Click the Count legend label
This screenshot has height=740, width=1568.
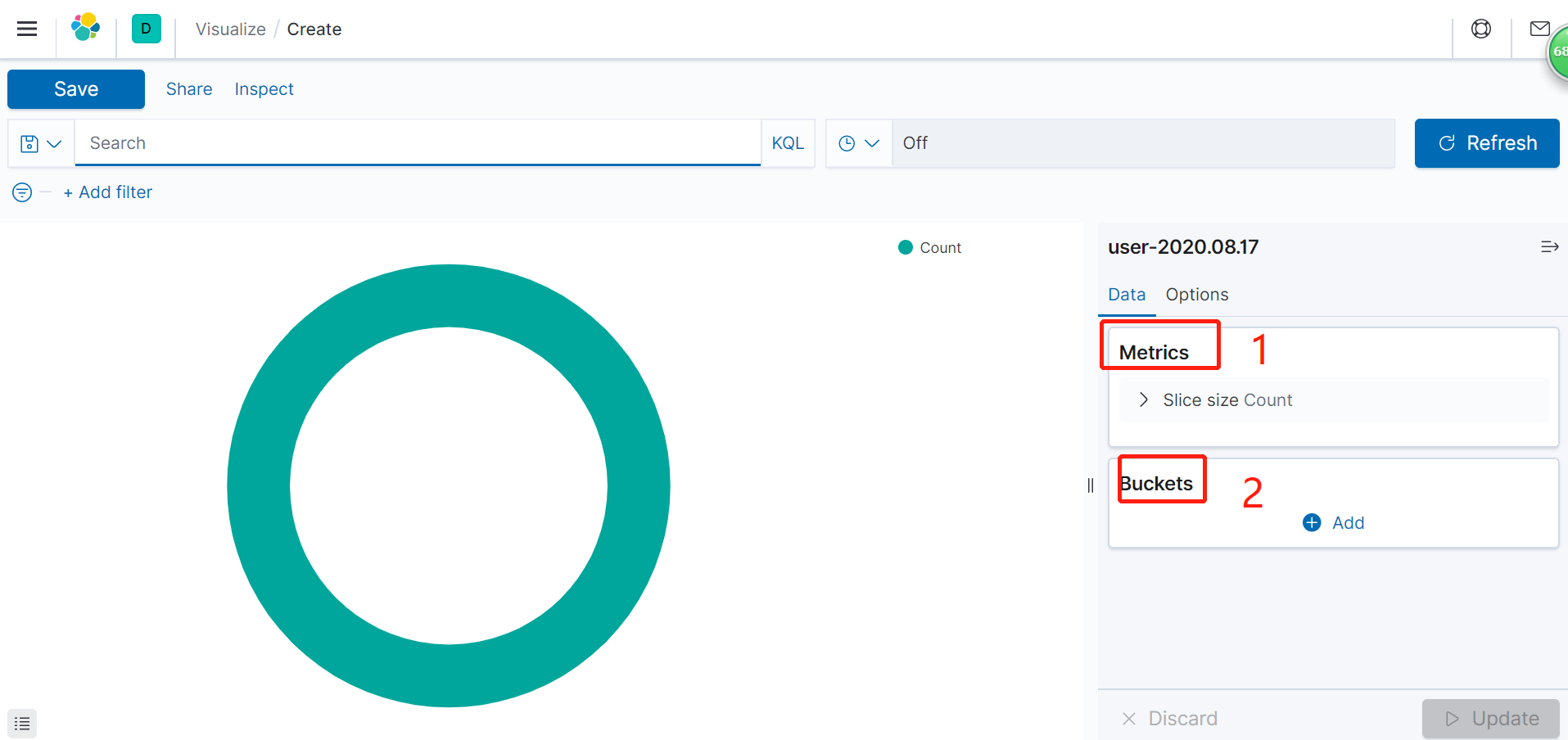[940, 248]
